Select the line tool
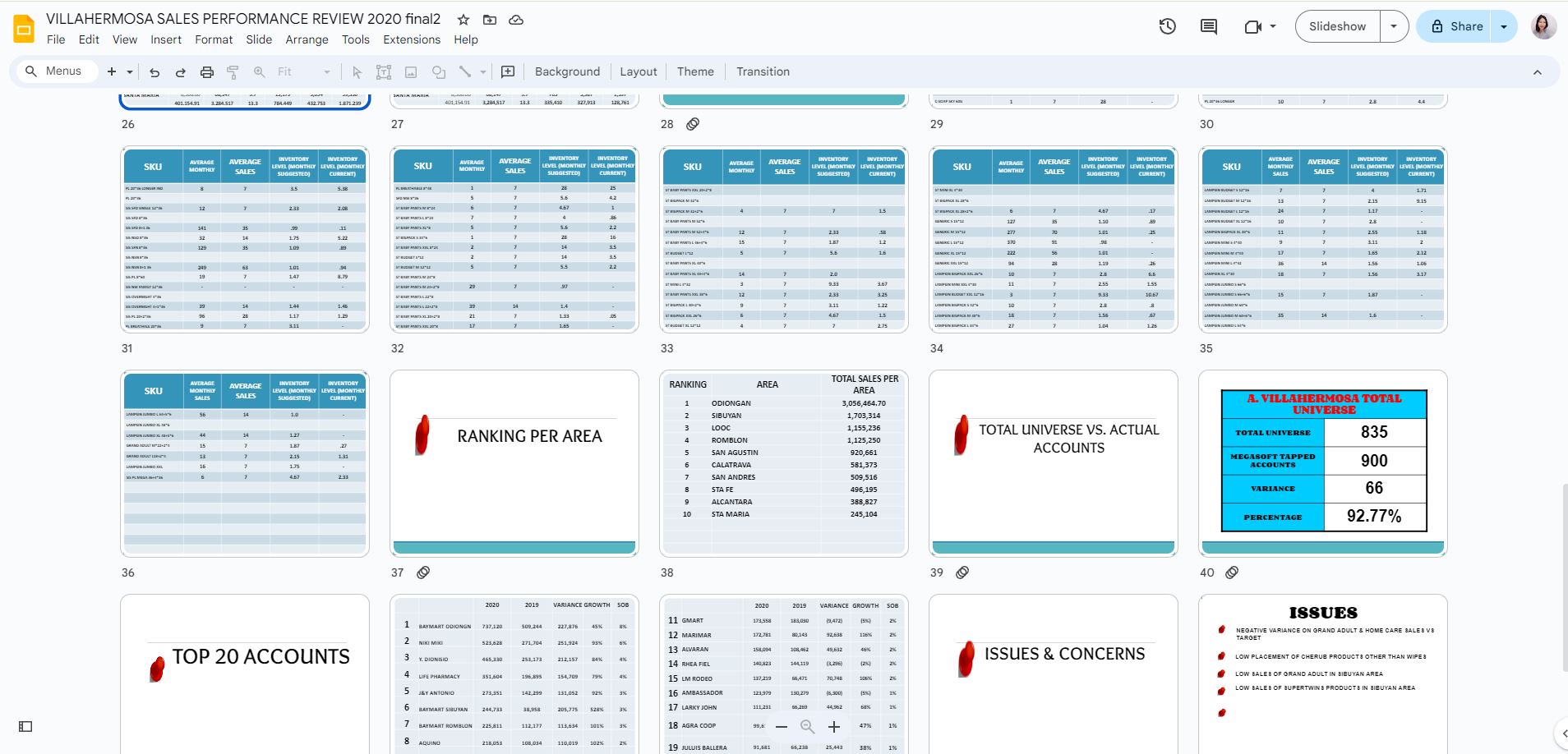The width and height of the screenshot is (1568, 754). (465, 71)
